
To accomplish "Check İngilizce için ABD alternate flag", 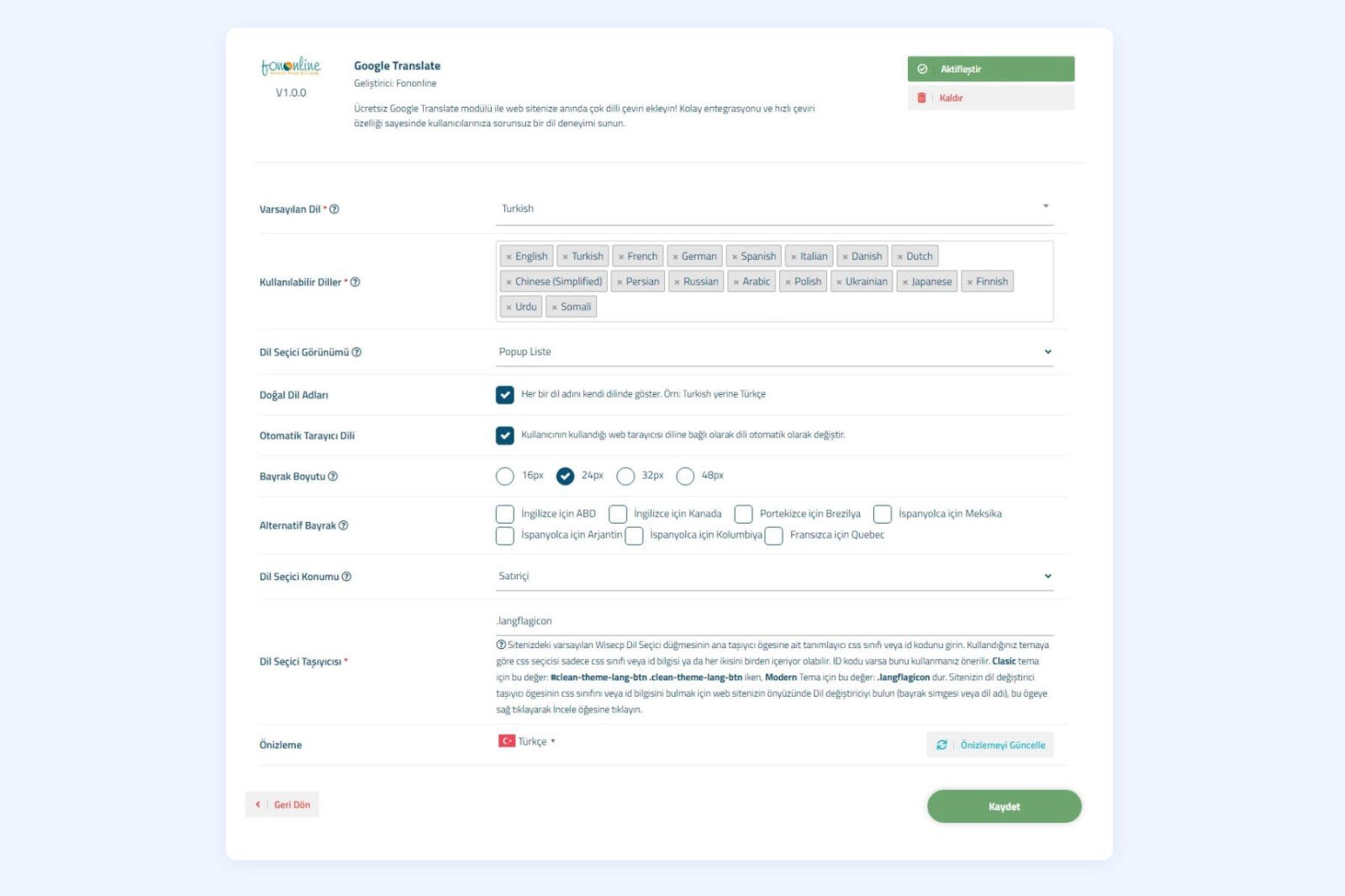I will coord(505,514).
